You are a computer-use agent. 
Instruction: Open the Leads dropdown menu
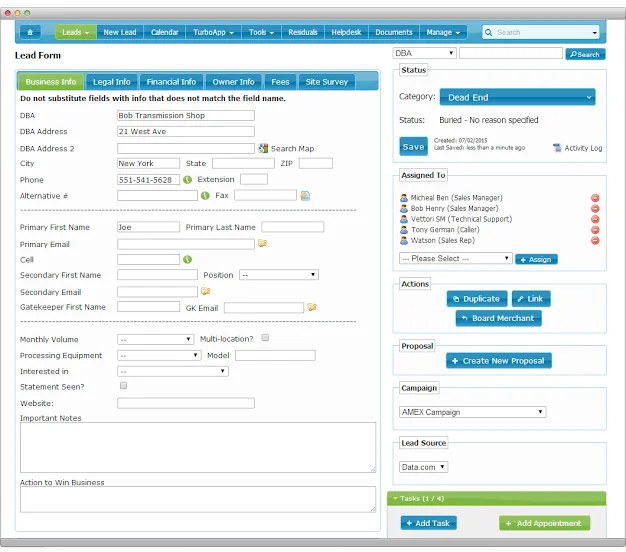point(75,32)
